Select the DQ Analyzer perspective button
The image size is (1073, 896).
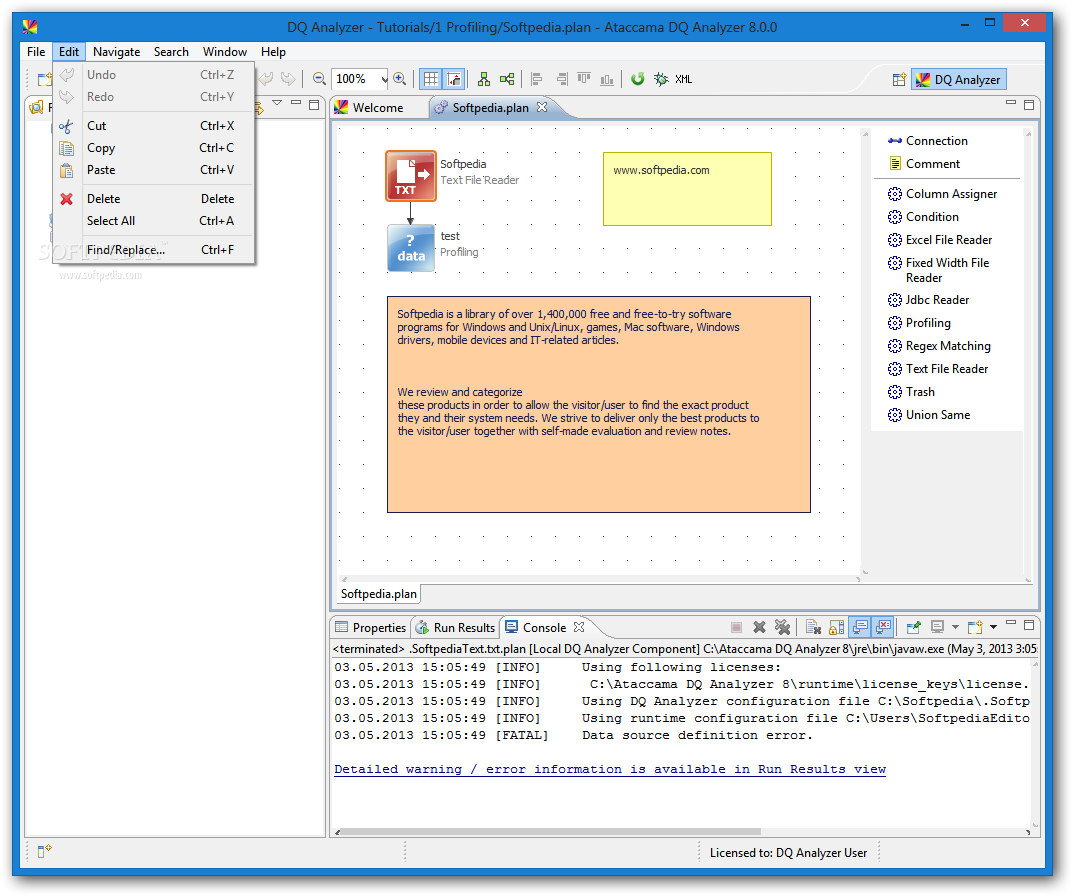(x=959, y=79)
